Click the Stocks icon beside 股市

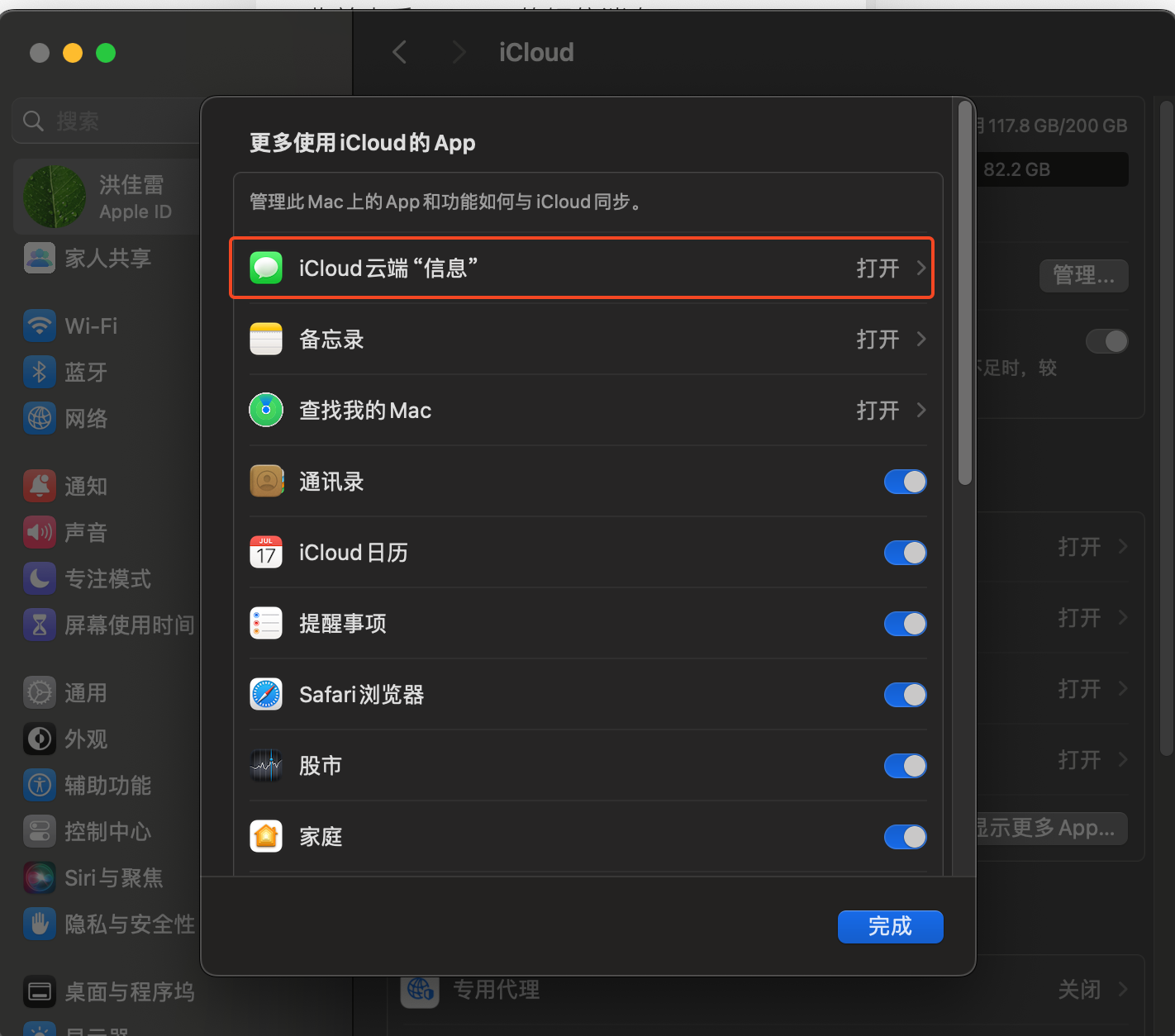[266, 765]
